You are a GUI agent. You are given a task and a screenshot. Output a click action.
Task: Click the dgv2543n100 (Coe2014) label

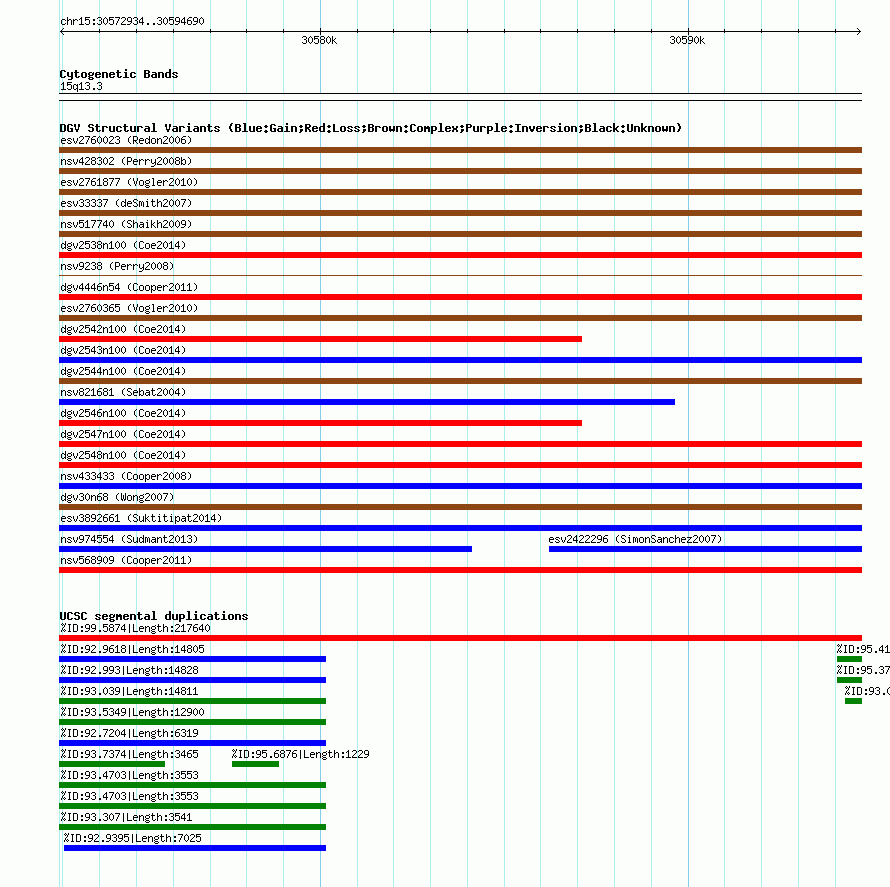click(x=123, y=350)
